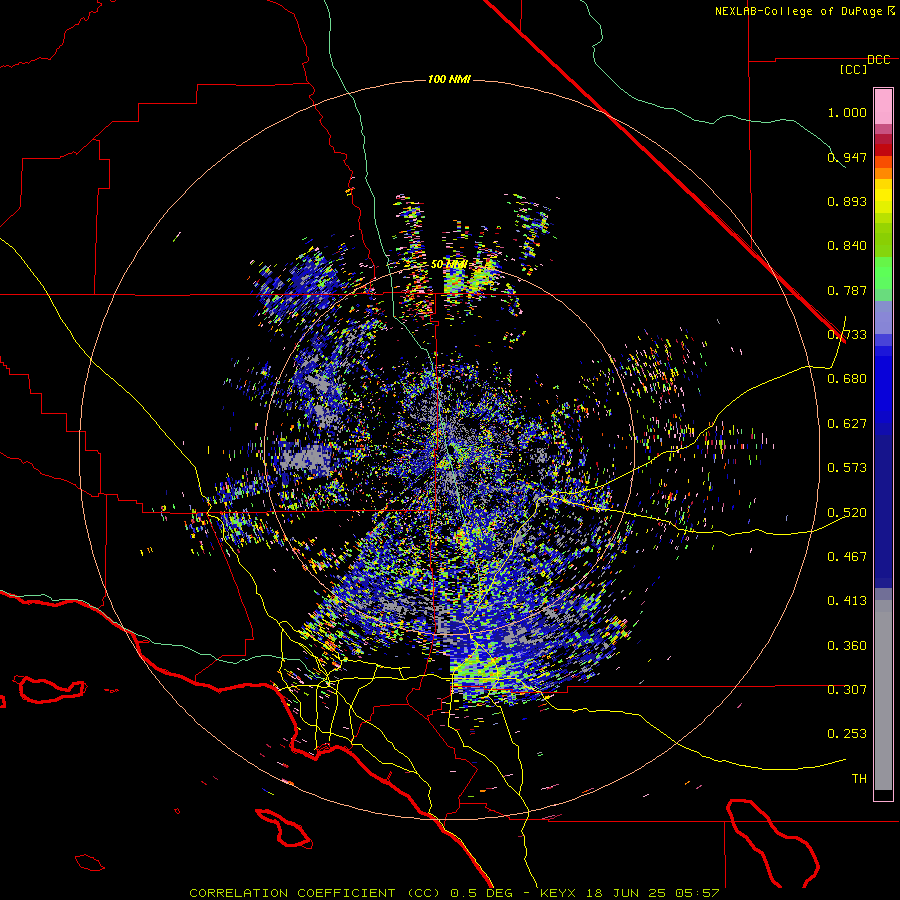Pick the bright green color bar segment

pos(883,273)
